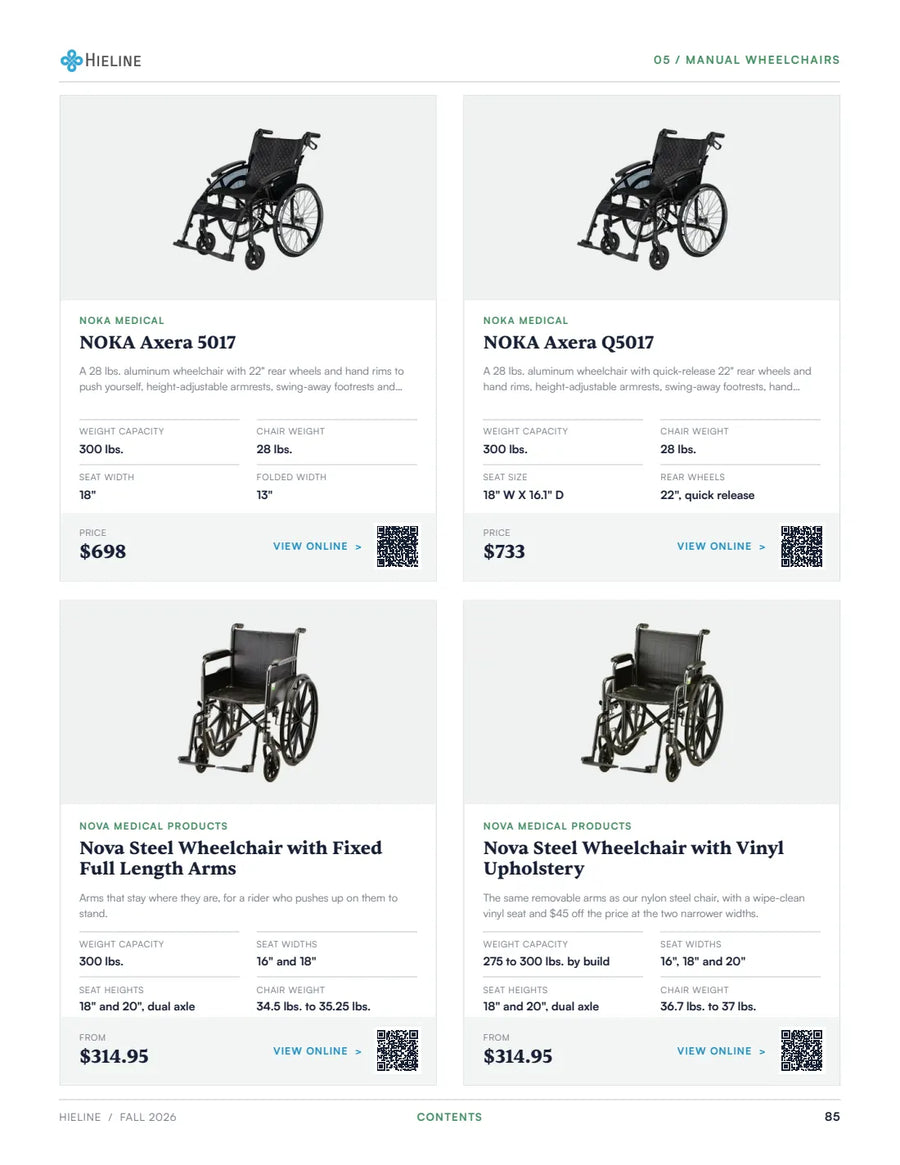
Task: Click the Hieline logo icon
Action: pyautogui.click(x=71, y=60)
